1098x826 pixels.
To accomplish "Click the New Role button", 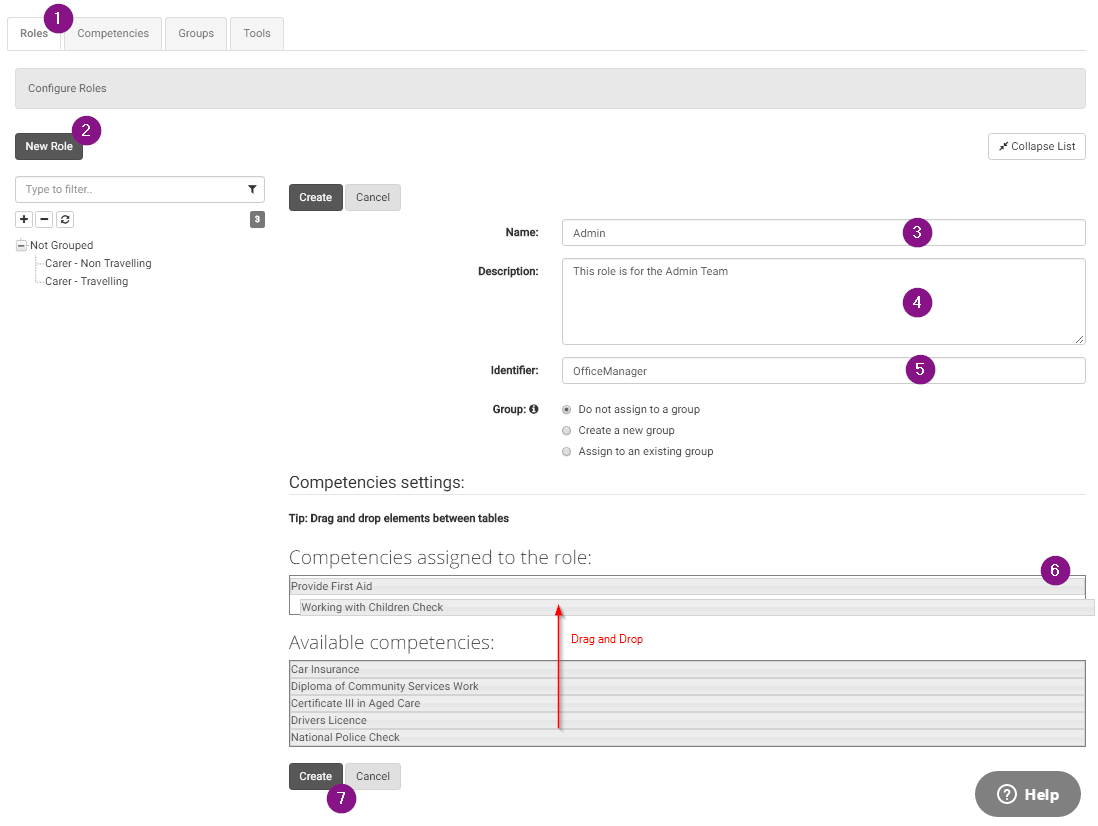I will (49, 146).
